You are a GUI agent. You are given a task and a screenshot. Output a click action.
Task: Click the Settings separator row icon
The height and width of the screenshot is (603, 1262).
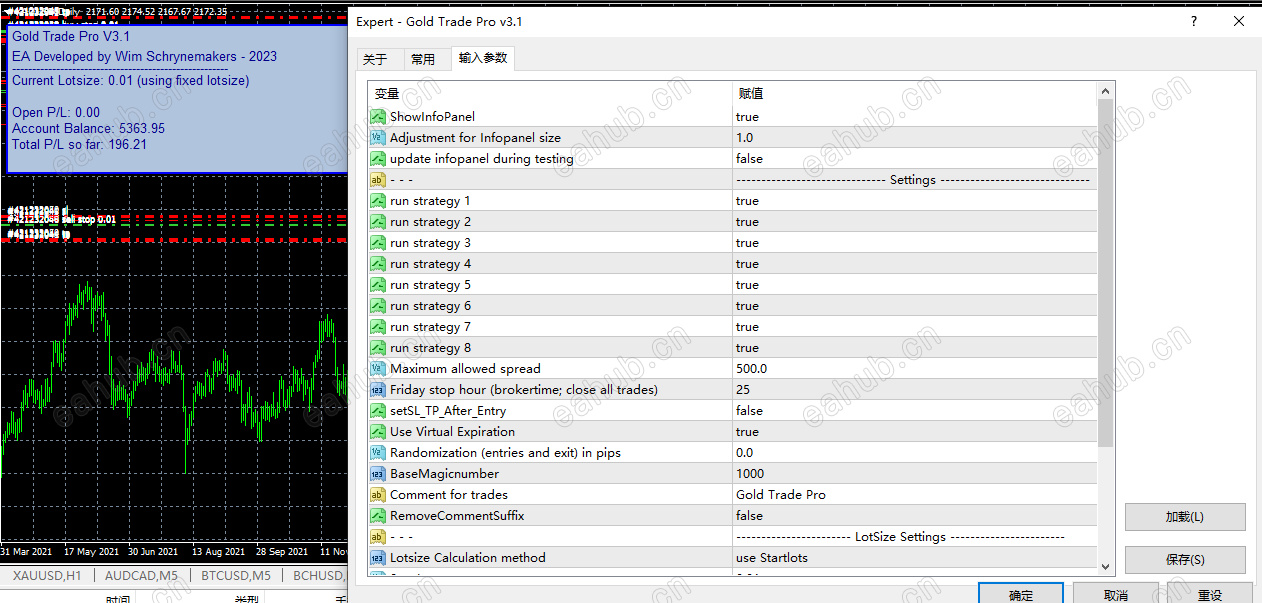(x=378, y=180)
